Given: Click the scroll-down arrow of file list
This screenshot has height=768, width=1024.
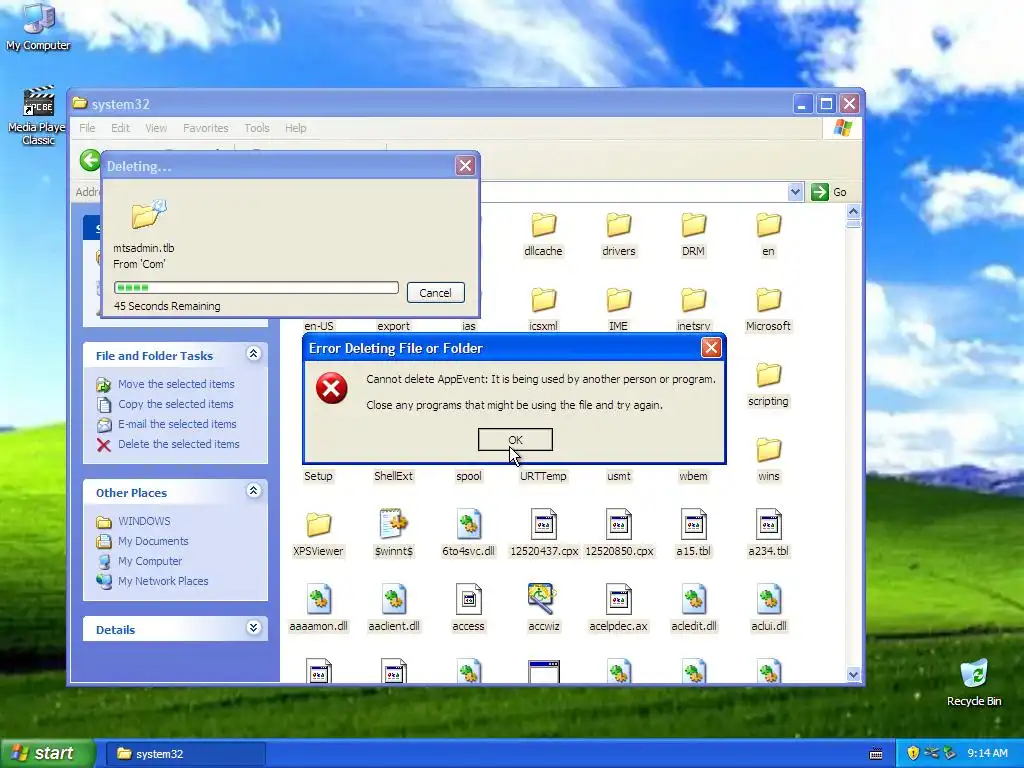Looking at the screenshot, I should (x=853, y=675).
